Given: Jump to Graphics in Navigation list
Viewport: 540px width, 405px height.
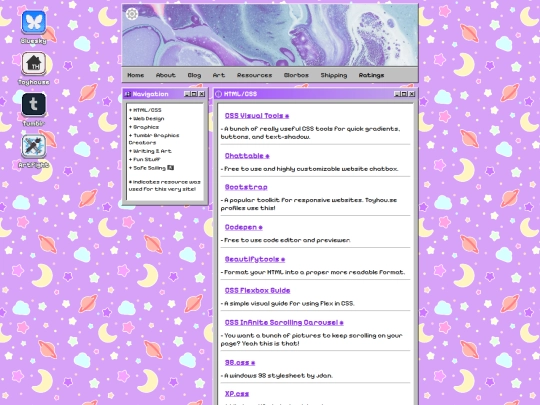Looking at the screenshot, I should coord(146,127).
